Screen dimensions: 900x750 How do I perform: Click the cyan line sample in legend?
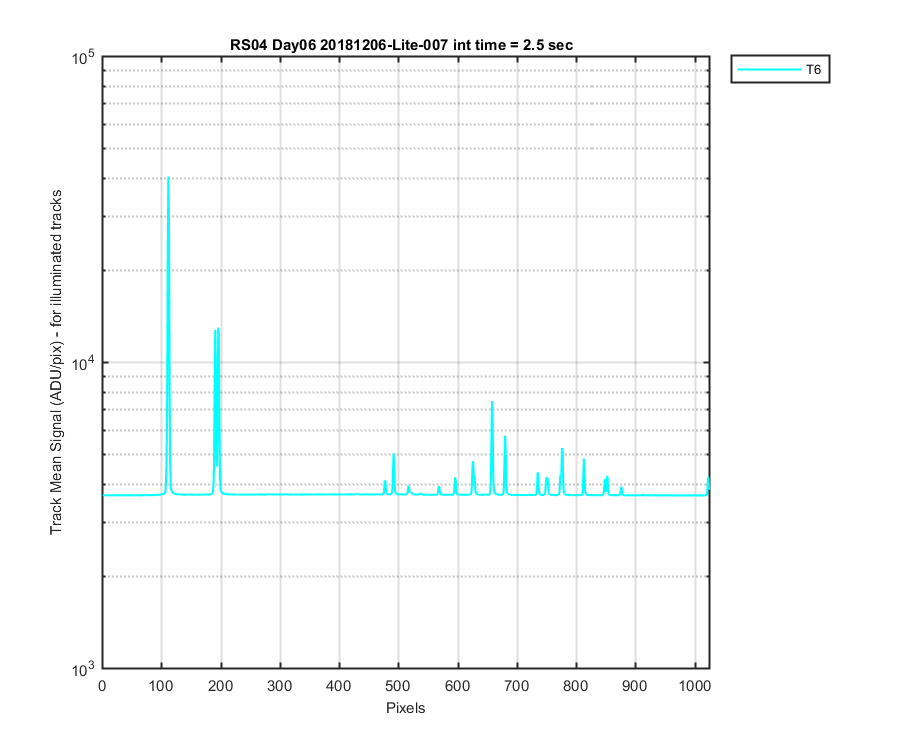pyautogui.click(x=769, y=69)
